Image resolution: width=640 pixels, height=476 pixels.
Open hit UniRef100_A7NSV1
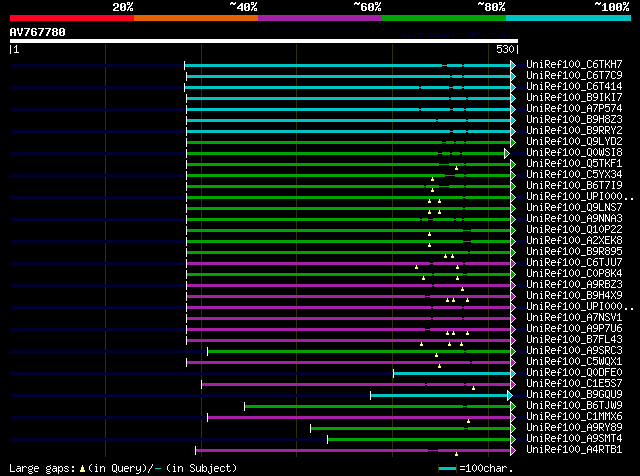574,318
